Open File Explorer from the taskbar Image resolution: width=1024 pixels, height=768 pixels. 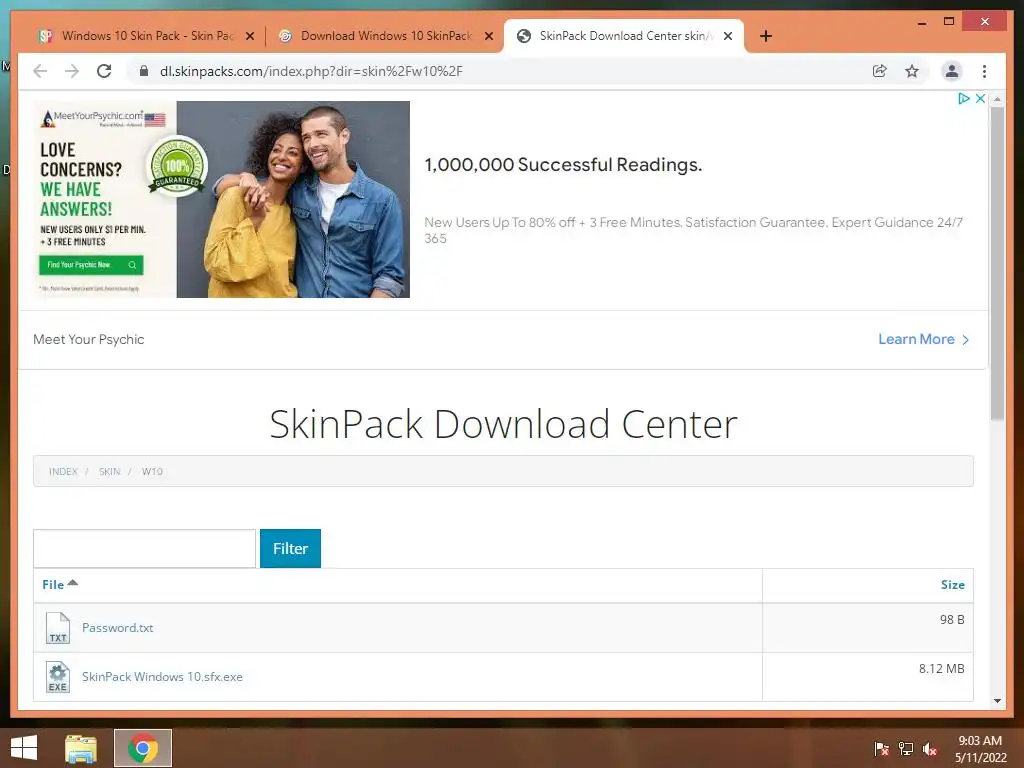[x=80, y=748]
